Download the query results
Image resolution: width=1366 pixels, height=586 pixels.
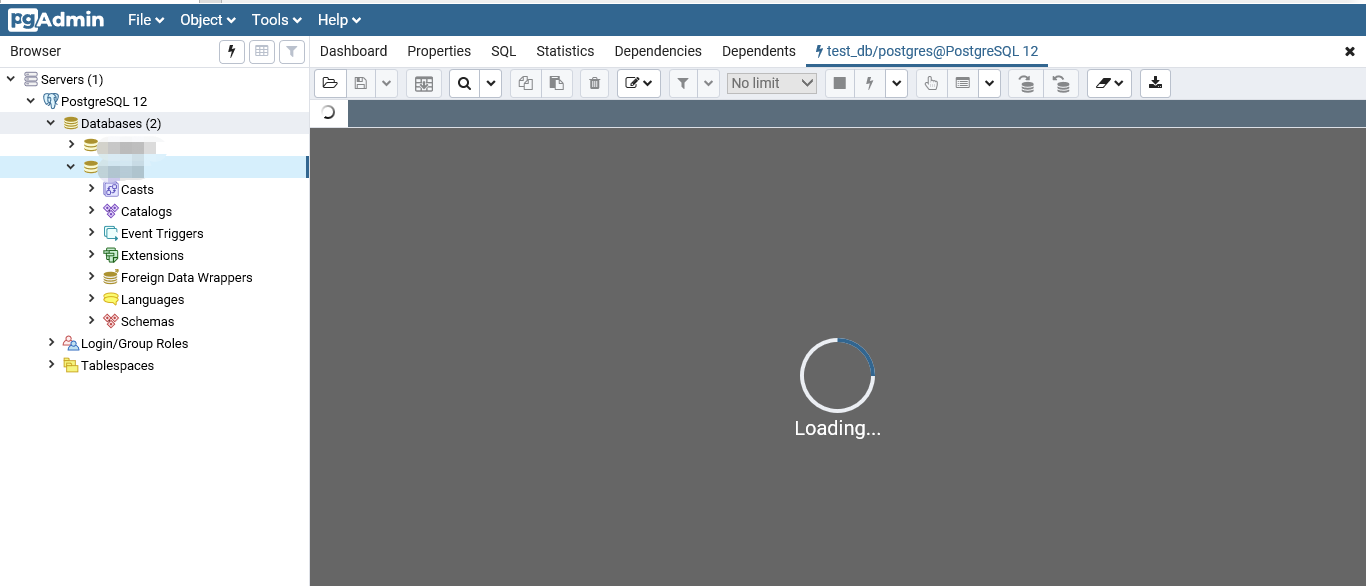(x=1155, y=83)
